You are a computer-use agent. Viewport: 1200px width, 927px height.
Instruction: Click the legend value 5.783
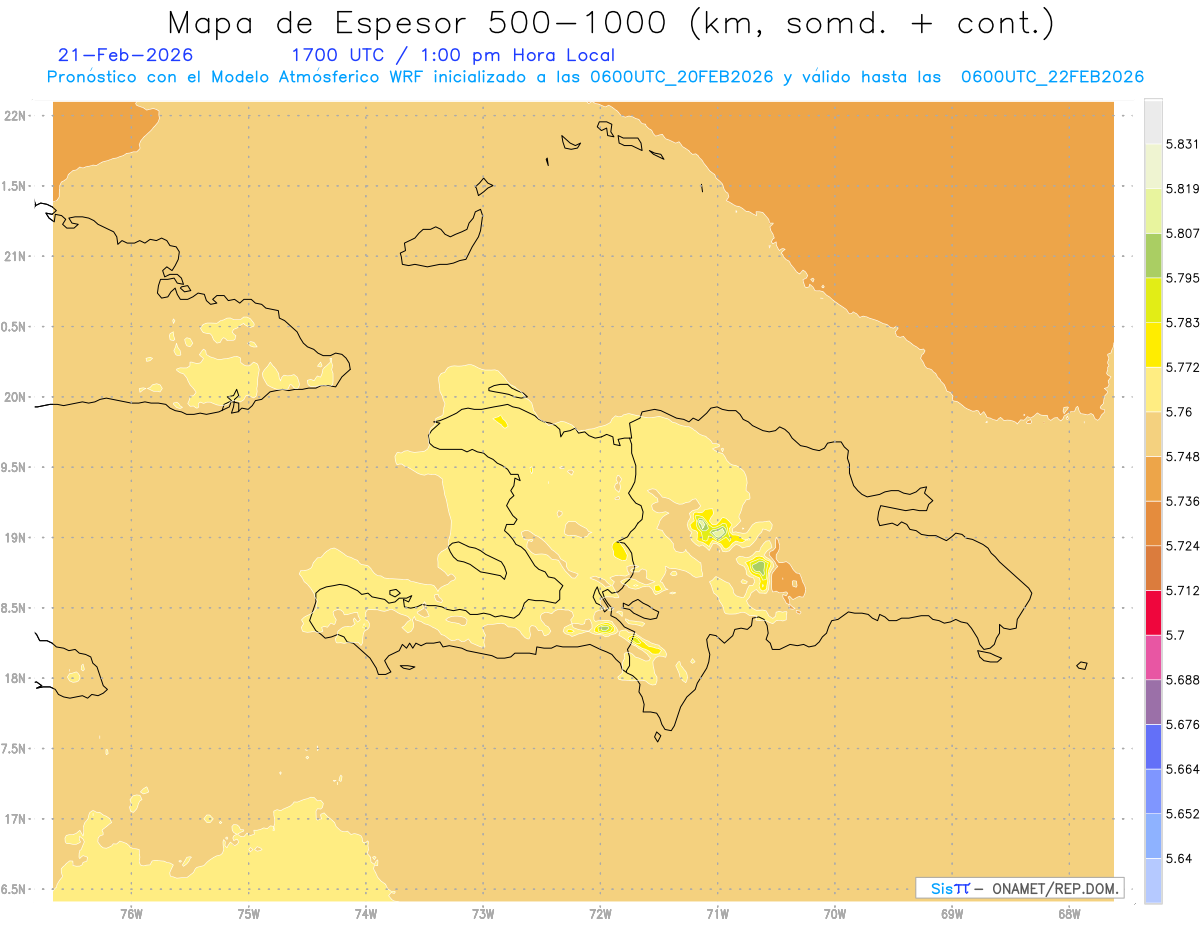[1182, 323]
